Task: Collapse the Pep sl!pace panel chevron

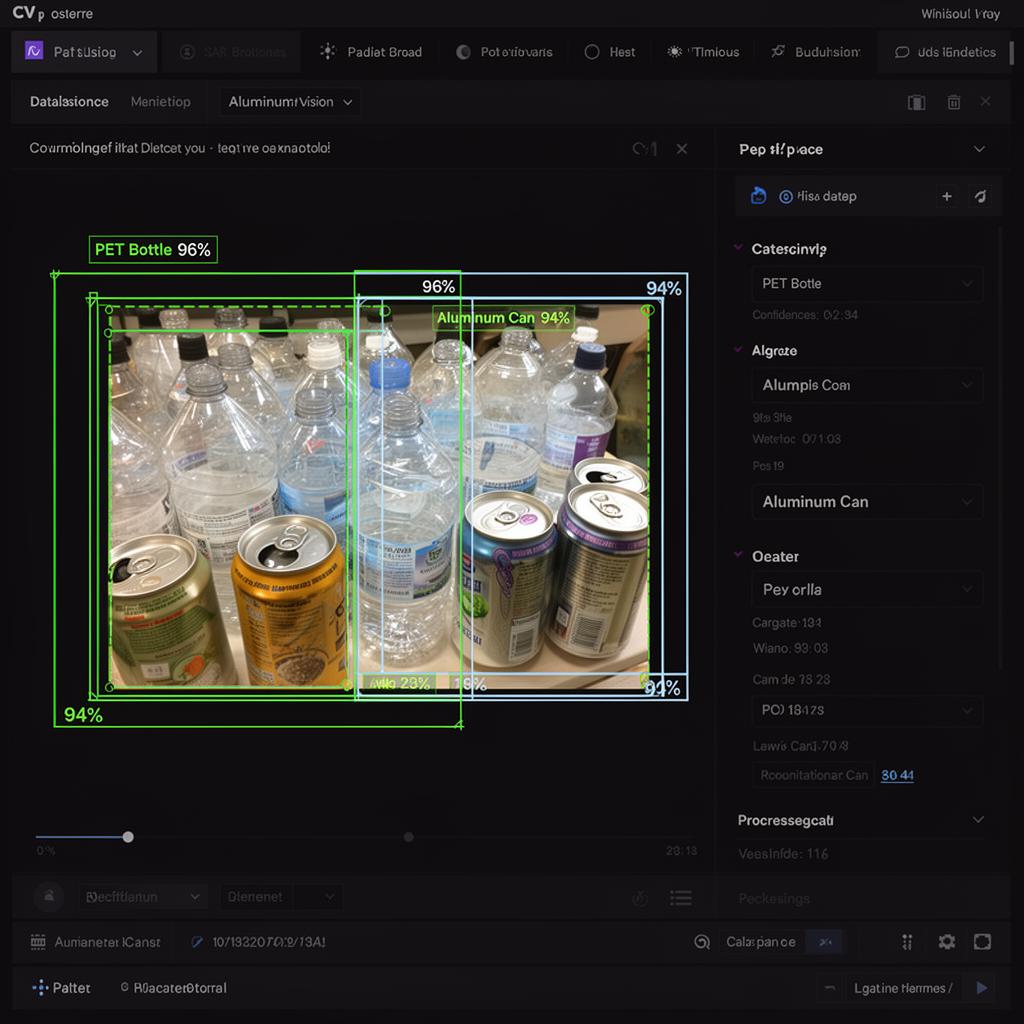Action: pyautogui.click(x=979, y=149)
